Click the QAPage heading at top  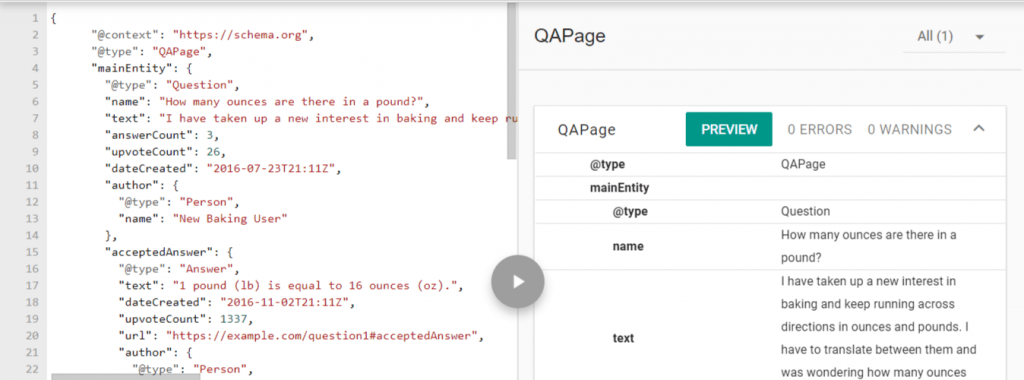pyautogui.click(x=569, y=36)
